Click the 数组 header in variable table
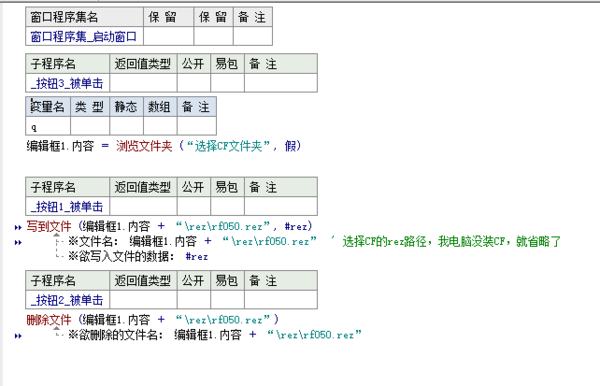Viewport: 600px width, 386px height. pos(160,107)
